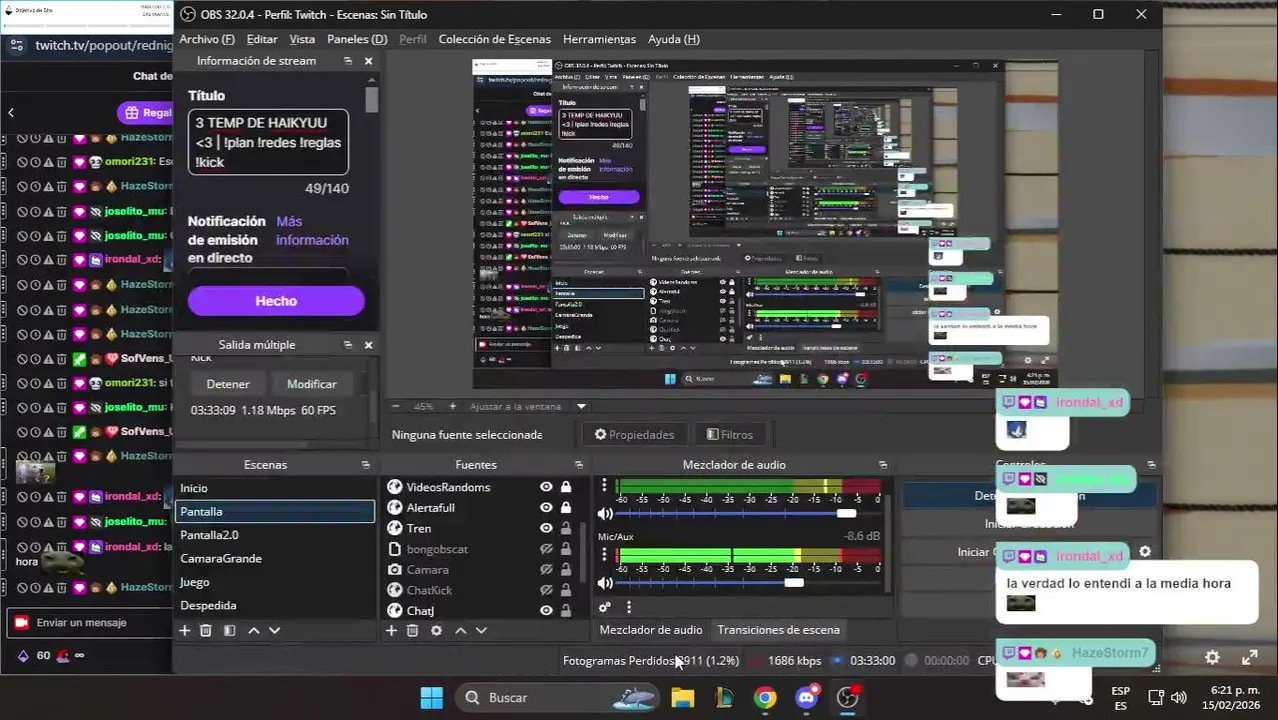This screenshot has width=1278, height=720.
Task: Undock the Escenas panel
Action: tap(365, 465)
